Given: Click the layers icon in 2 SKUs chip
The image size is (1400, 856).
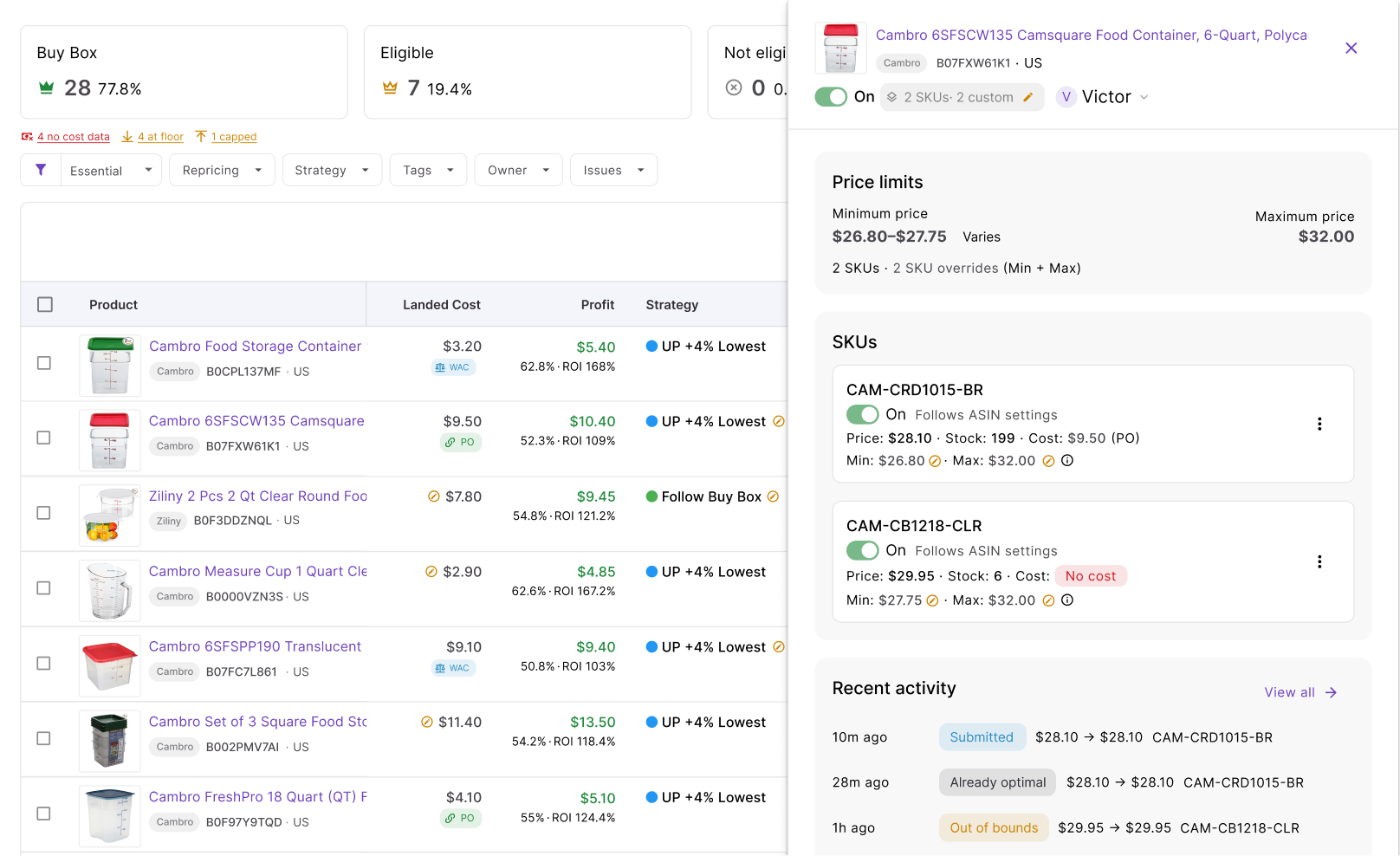Looking at the screenshot, I should click(891, 97).
